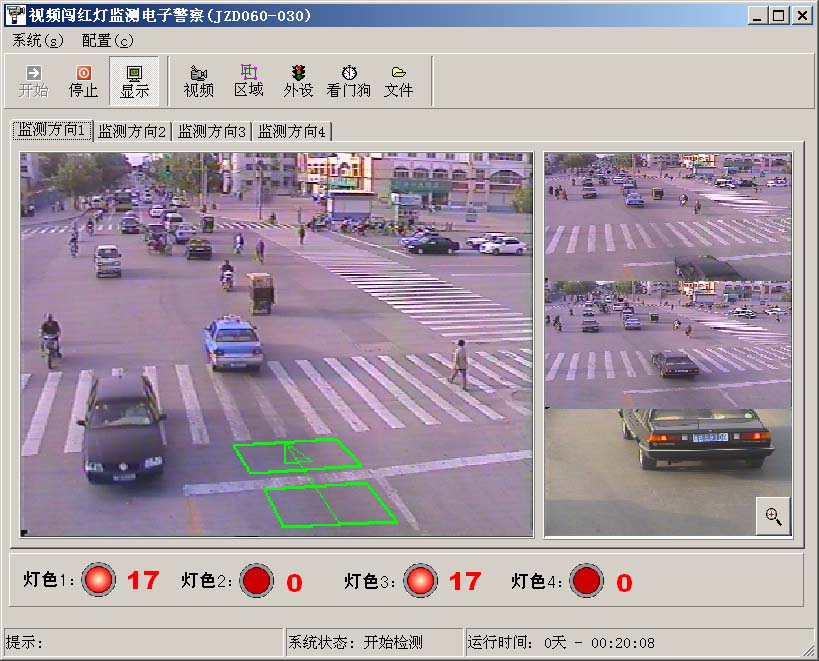Click the main live video view
This screenshot has width=819, height=661.
click(x=277, y=344)
